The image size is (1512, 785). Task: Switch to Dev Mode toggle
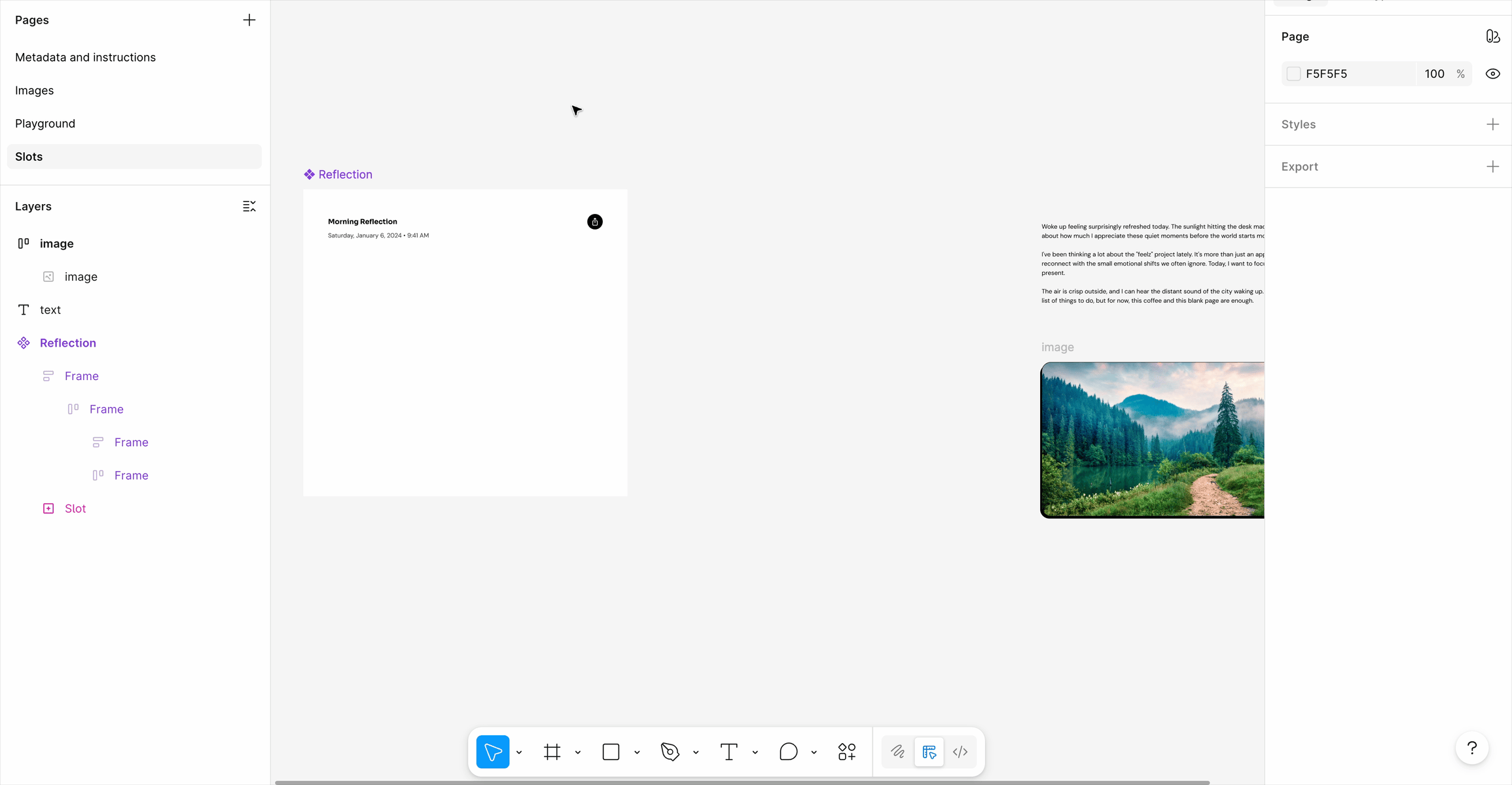[960, 752]
